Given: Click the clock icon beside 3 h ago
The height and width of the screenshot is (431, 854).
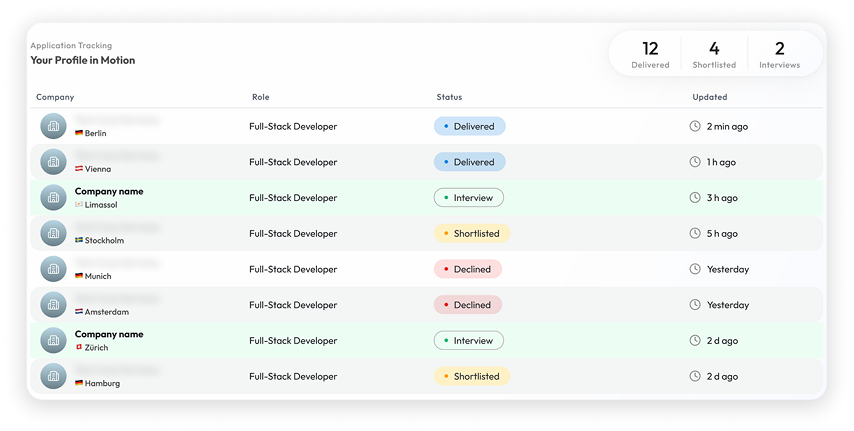Looking at the screenshot, I should pyautogui.click(x=695, y=197).
